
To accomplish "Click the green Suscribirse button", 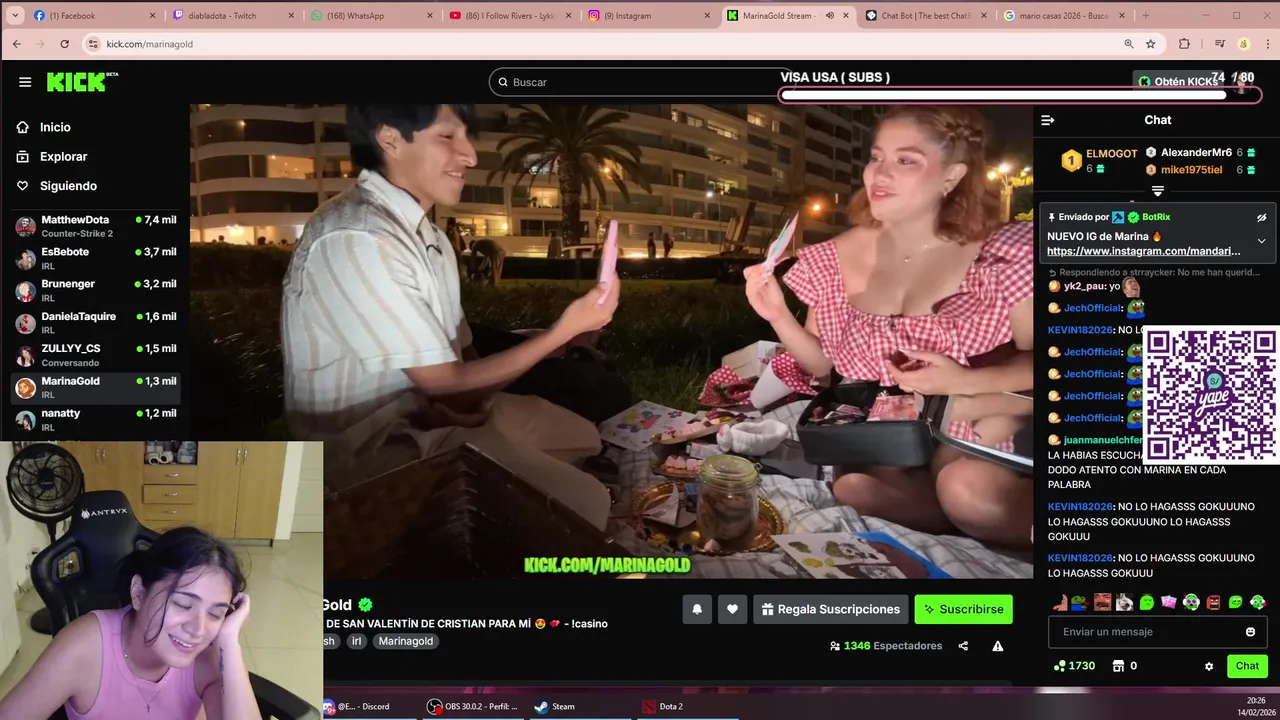I will tap(963, 609).
